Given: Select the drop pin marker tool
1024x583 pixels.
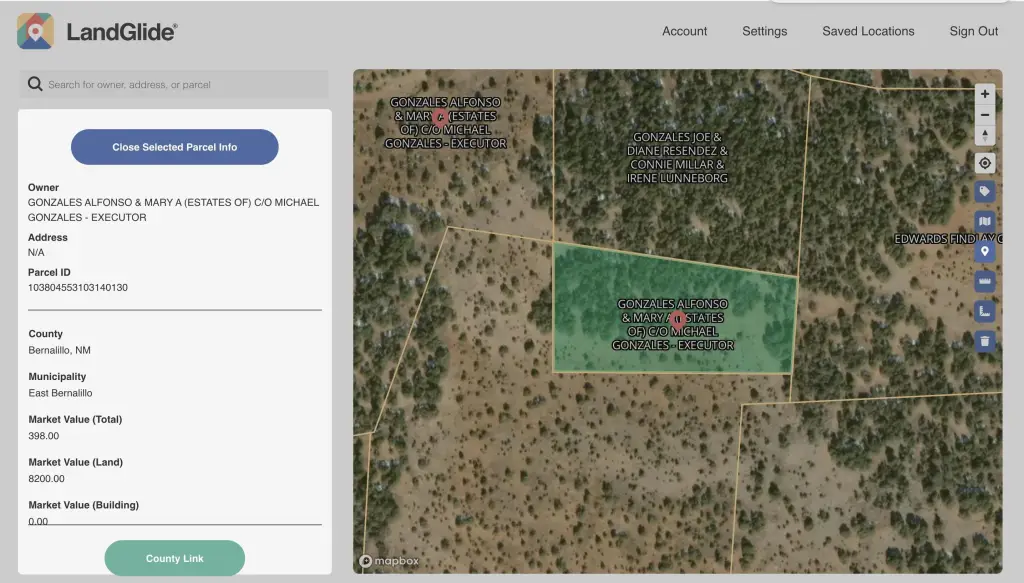Looking at the screenshot, I should pos(985,252).
